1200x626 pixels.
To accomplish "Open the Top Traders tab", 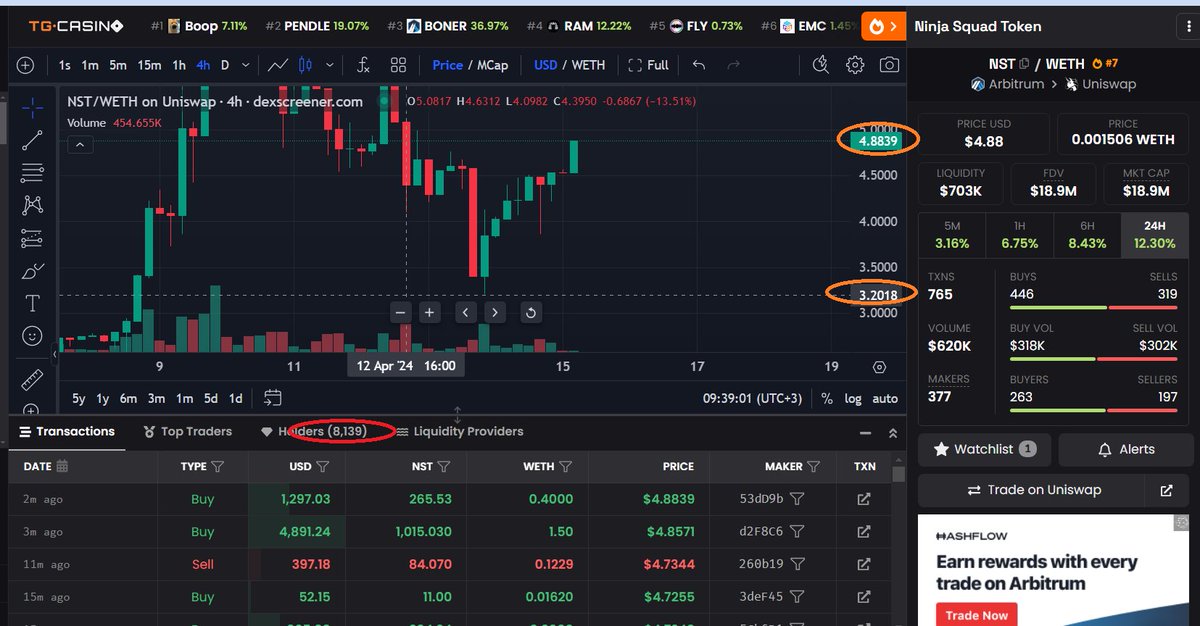I will coord(187,431).
